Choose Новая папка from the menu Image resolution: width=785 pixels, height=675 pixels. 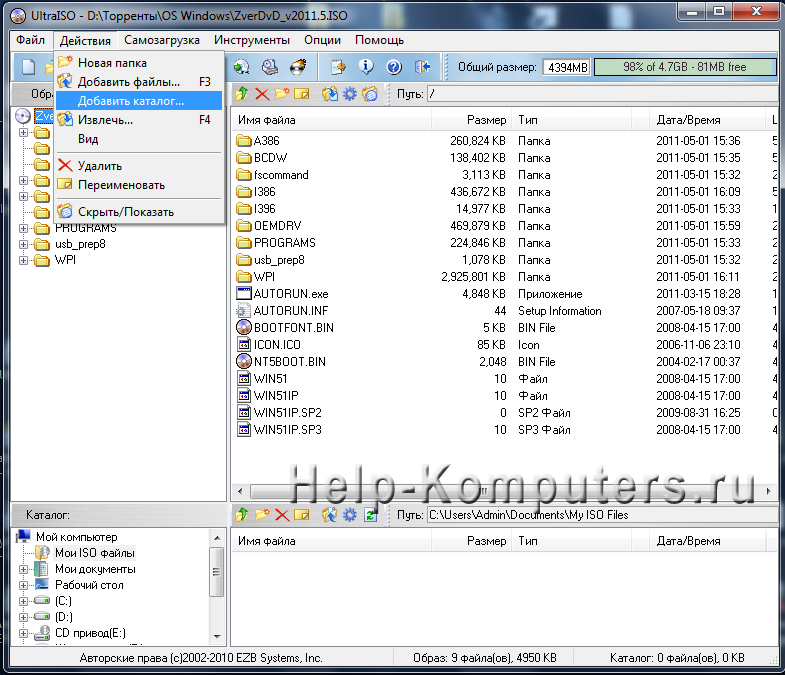pyautogui.click(x=139, y=63)
